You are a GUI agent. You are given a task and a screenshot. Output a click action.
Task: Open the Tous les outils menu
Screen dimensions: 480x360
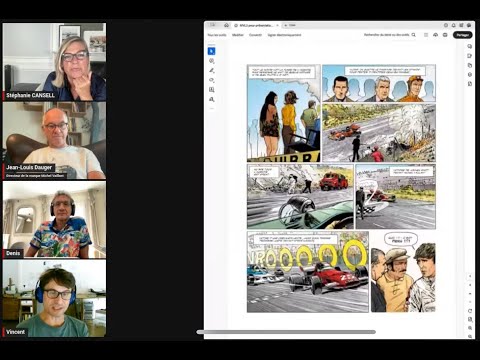(x=217, y=35)
